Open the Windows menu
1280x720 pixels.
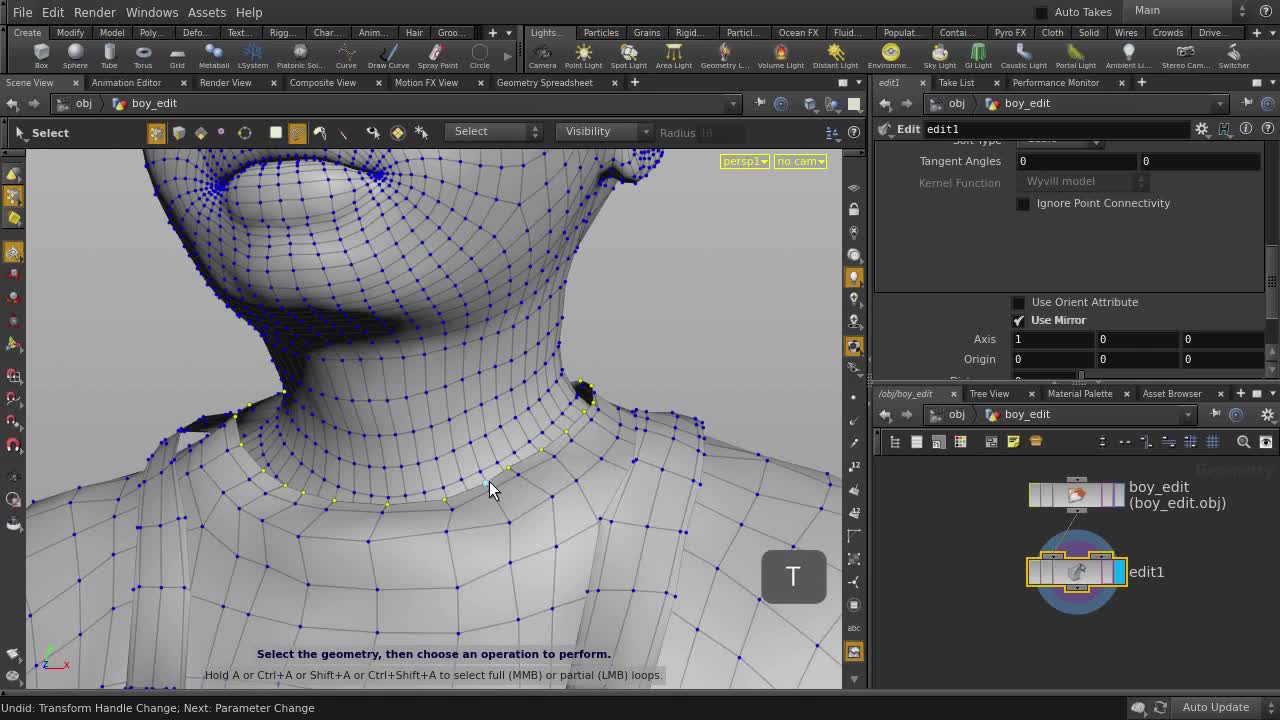tap(152, 12)
